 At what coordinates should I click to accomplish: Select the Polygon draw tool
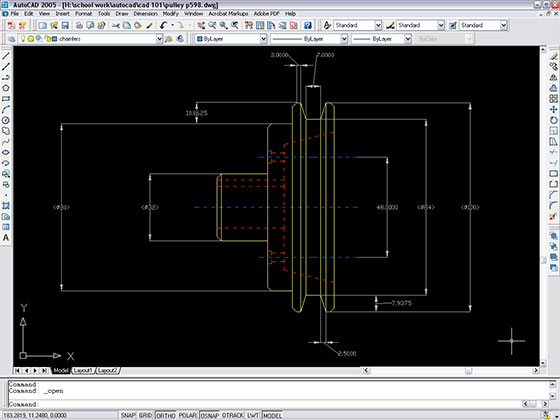pos(6,88)
